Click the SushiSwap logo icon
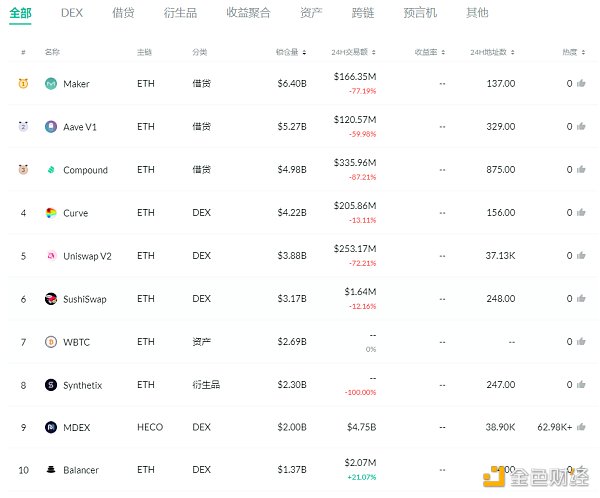This screenshot has height=498, width=600. (51, 299)
